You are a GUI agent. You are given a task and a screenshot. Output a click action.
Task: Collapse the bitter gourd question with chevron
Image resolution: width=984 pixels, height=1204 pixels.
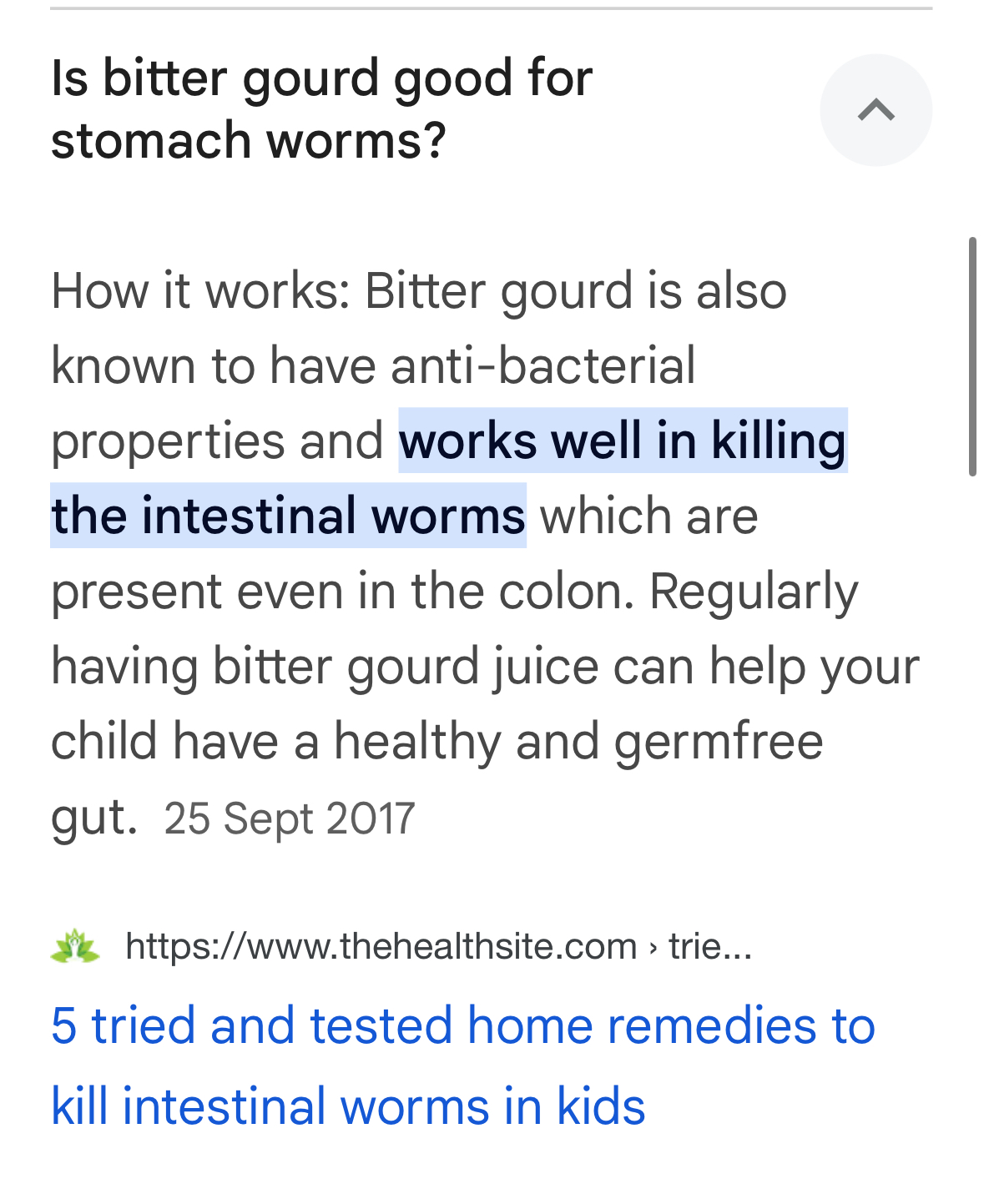click(876, 109)
